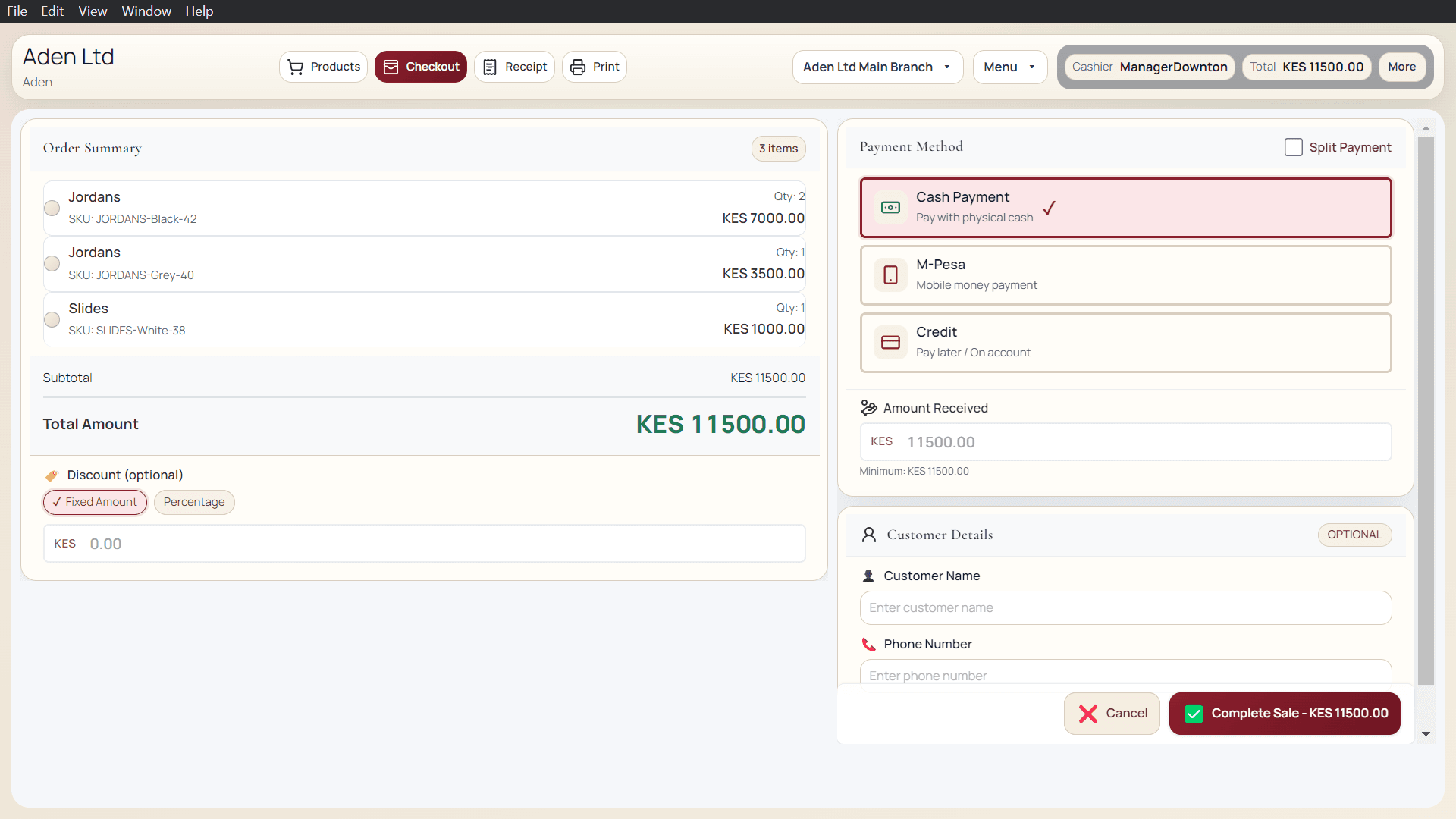Cancel the checkout

coord(1112,714)
